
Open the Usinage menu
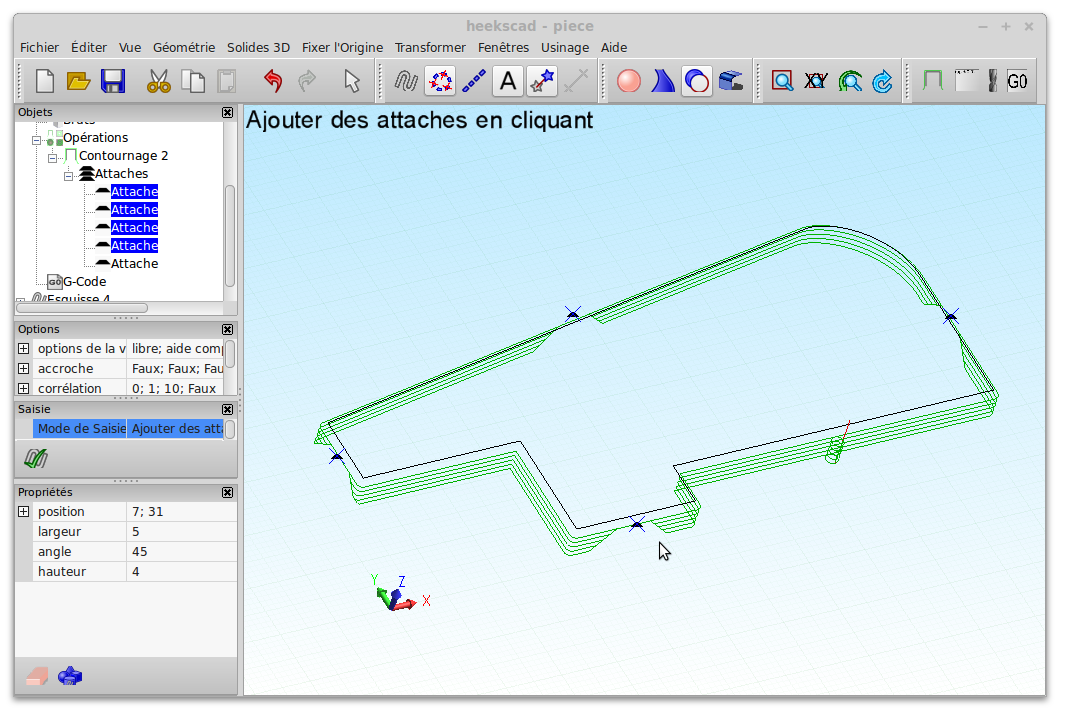pyautogui.click(x=564, y=47)
